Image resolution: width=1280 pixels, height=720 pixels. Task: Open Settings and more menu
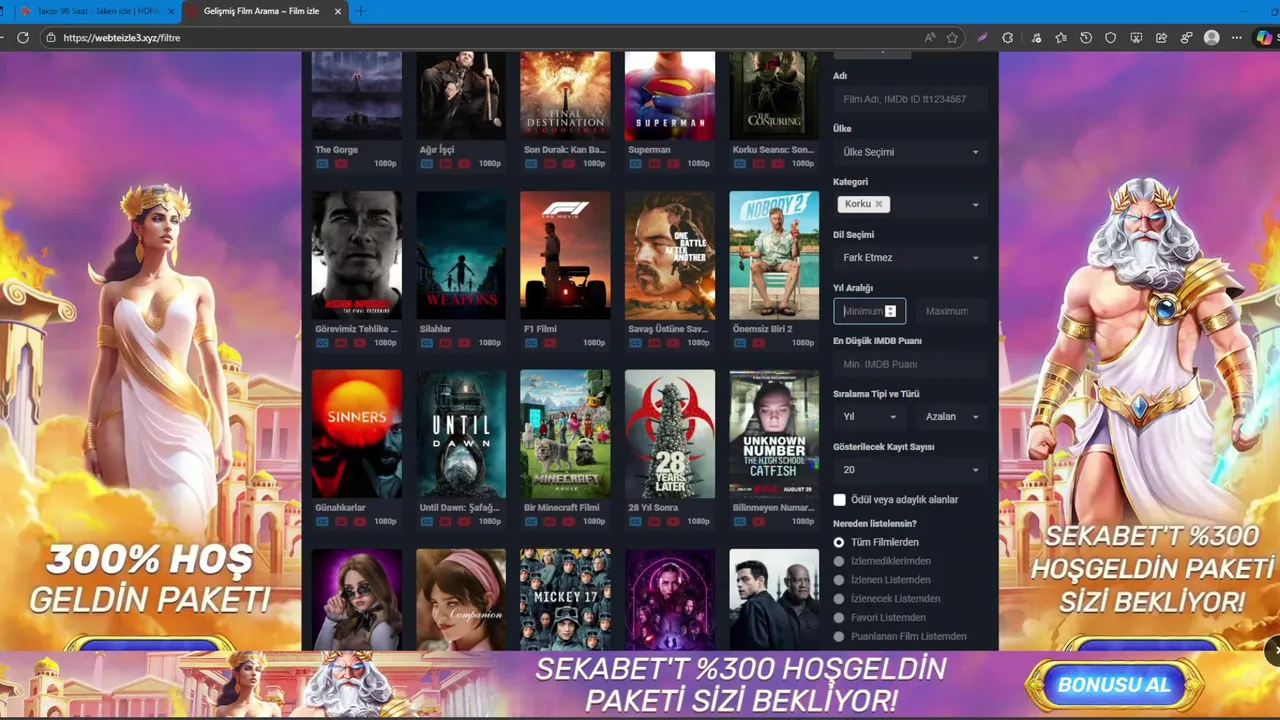tap(1238, 37)
